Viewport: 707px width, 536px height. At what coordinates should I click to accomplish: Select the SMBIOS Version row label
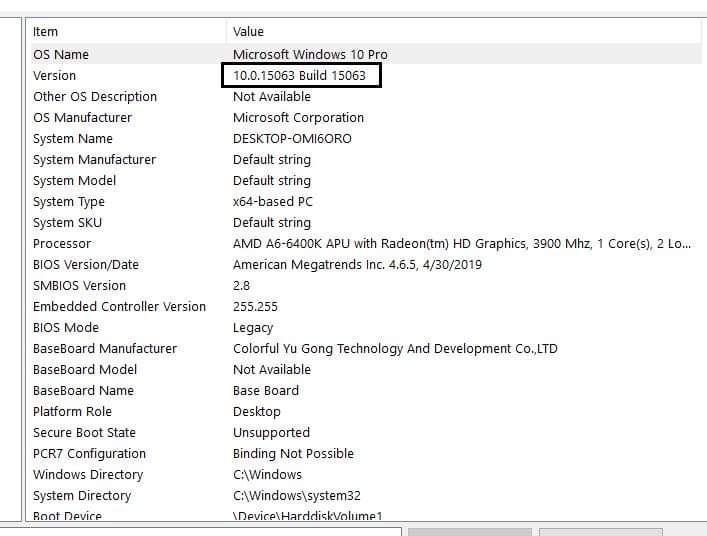click(79, 286)
